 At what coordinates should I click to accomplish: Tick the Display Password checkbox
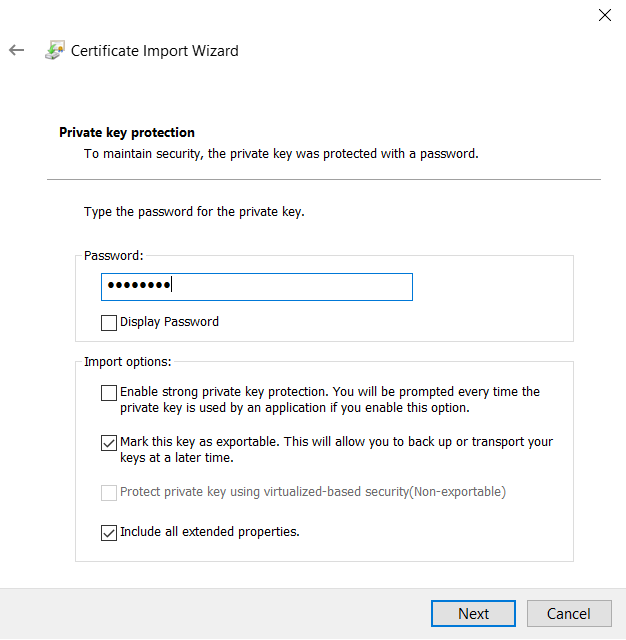coord(109,322)
